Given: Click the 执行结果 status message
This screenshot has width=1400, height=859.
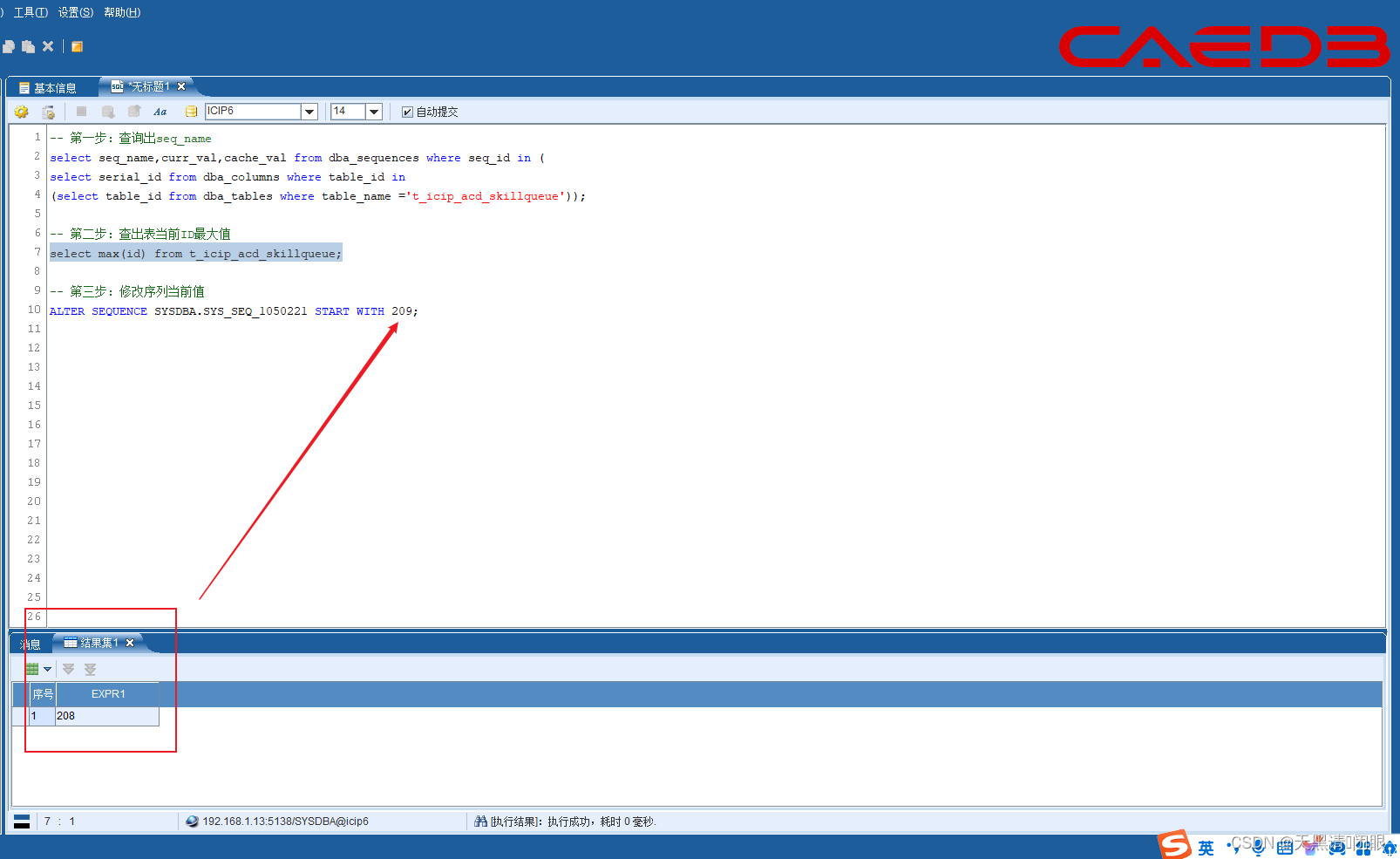Looking at the screenshot, I should point(573,822).
